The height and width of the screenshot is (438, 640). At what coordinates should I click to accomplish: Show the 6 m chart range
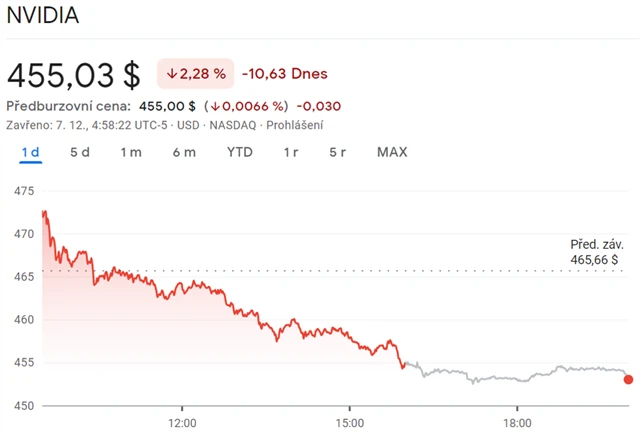coord(184,152)
